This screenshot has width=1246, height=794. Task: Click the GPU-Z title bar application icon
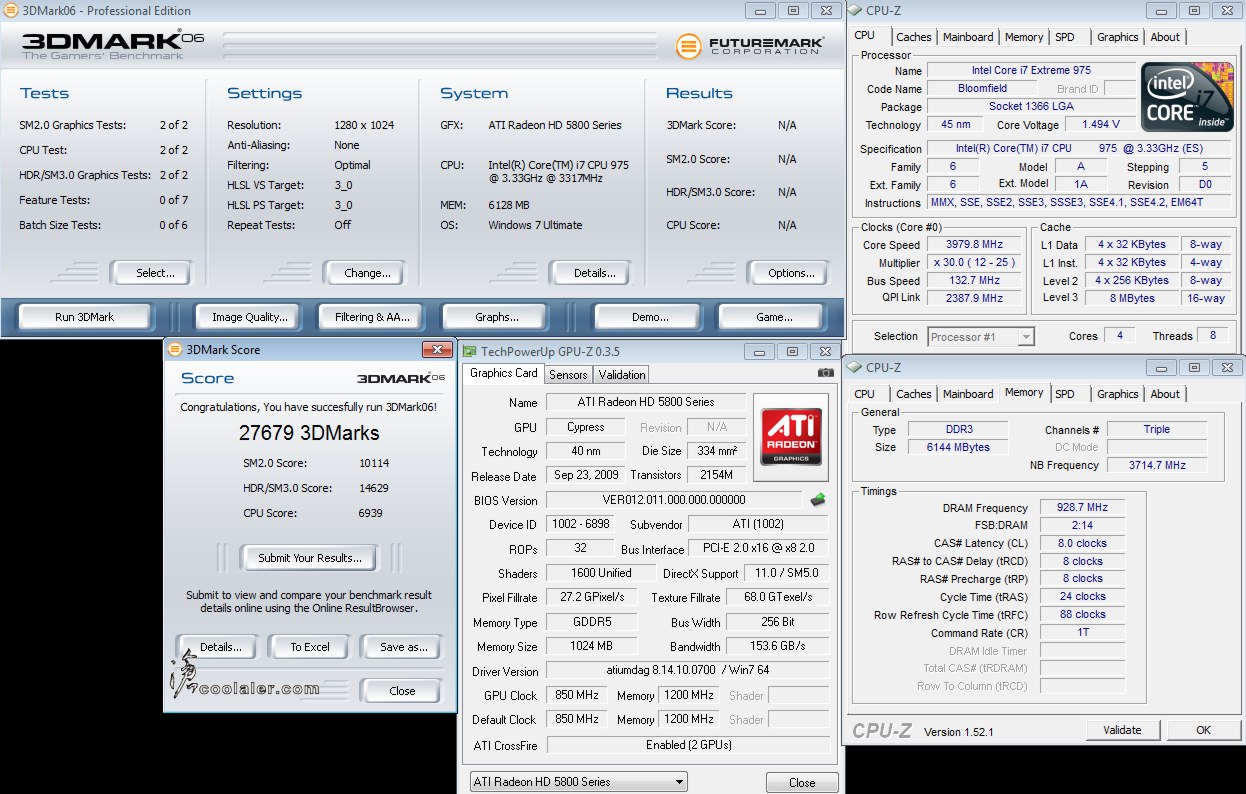(x=471, y=351)
